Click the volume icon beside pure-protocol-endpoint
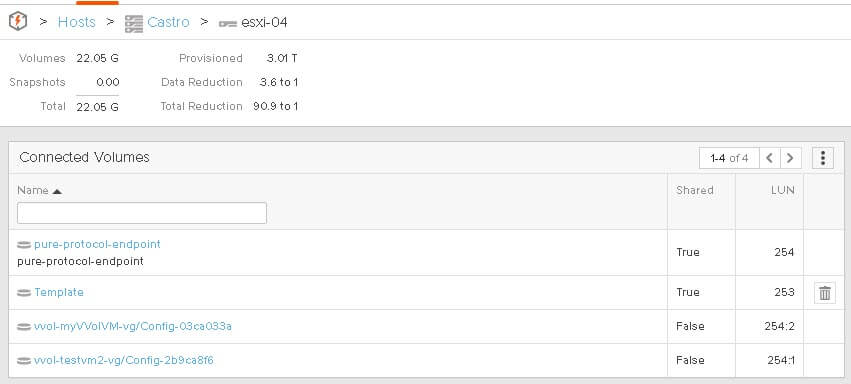Screen dimensions: 851x384 (x=24, y=245)
